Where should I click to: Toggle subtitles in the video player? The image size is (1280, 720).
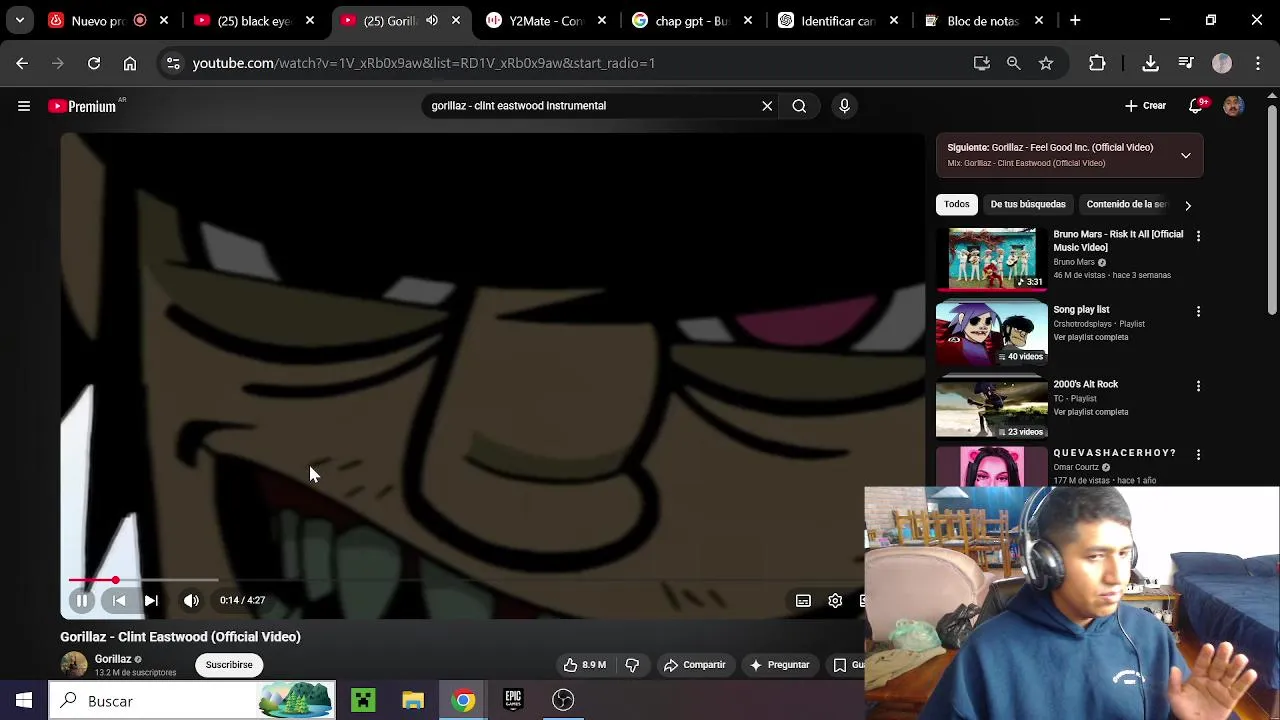(x=803, y=600)
